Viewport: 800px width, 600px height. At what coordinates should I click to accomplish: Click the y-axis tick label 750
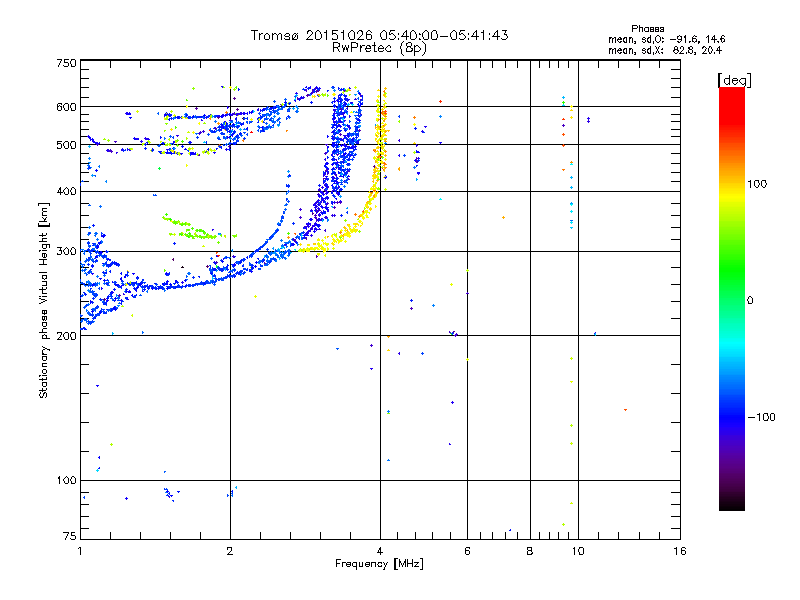[x=66, y=63]
